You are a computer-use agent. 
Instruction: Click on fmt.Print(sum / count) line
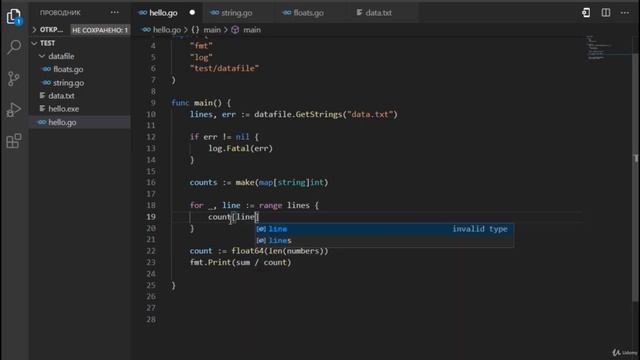(240, 262)
